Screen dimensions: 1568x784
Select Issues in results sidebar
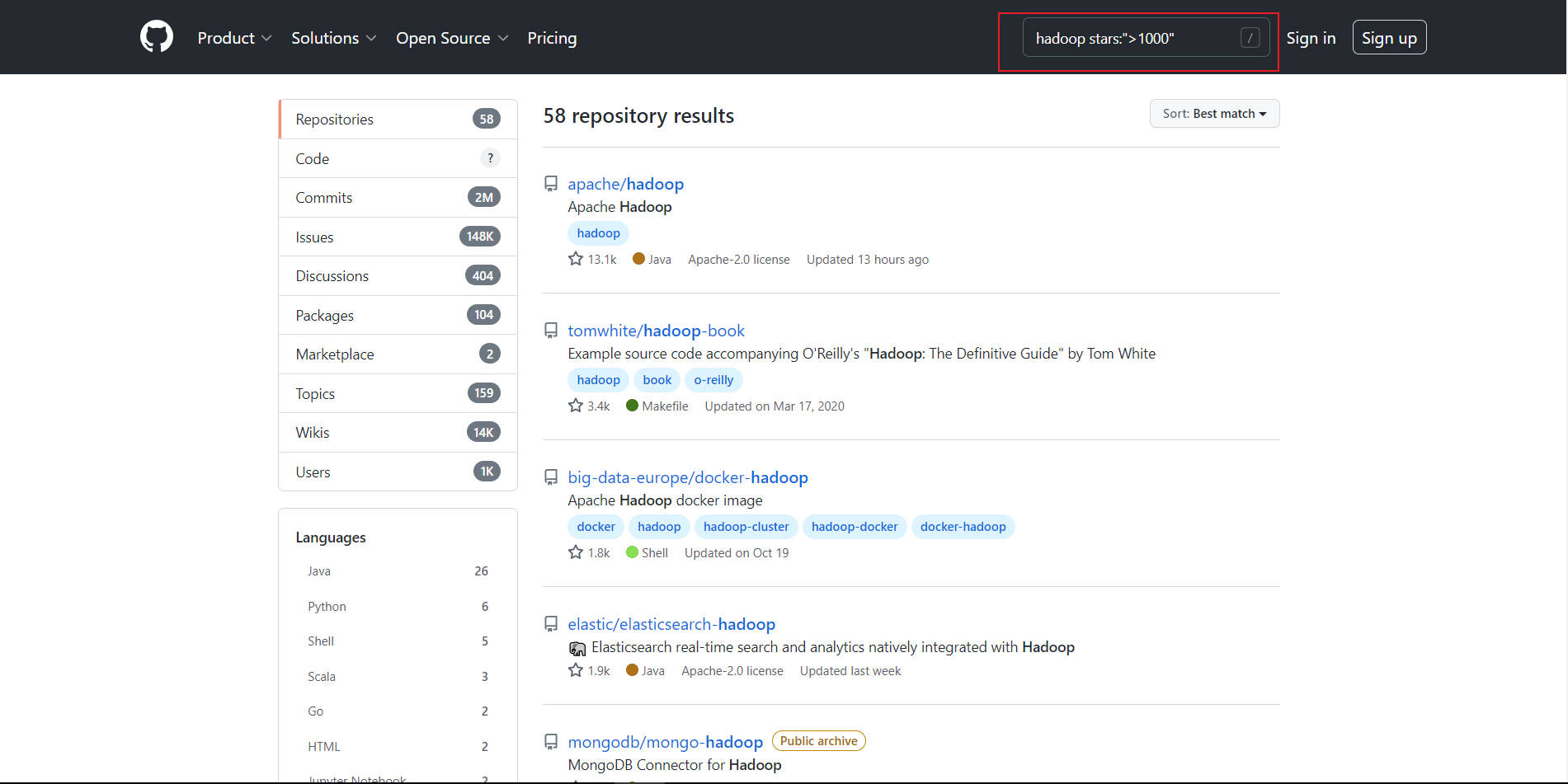click(x=398, y=237)
